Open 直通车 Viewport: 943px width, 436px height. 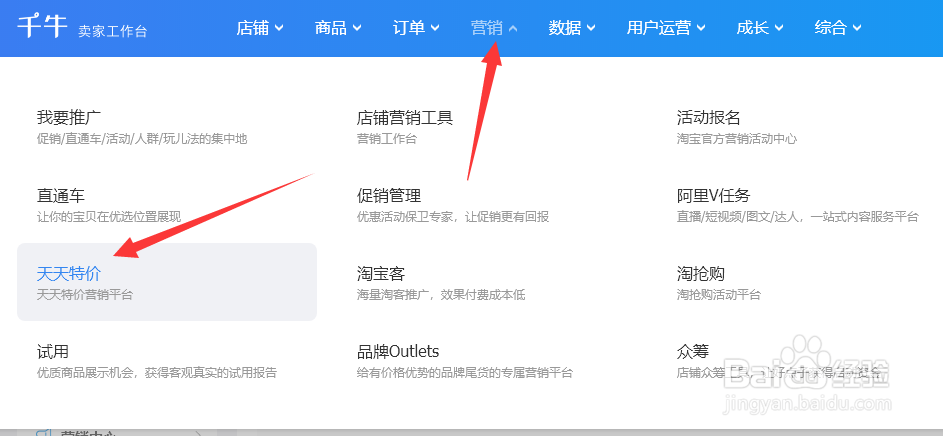pos(61,195)
